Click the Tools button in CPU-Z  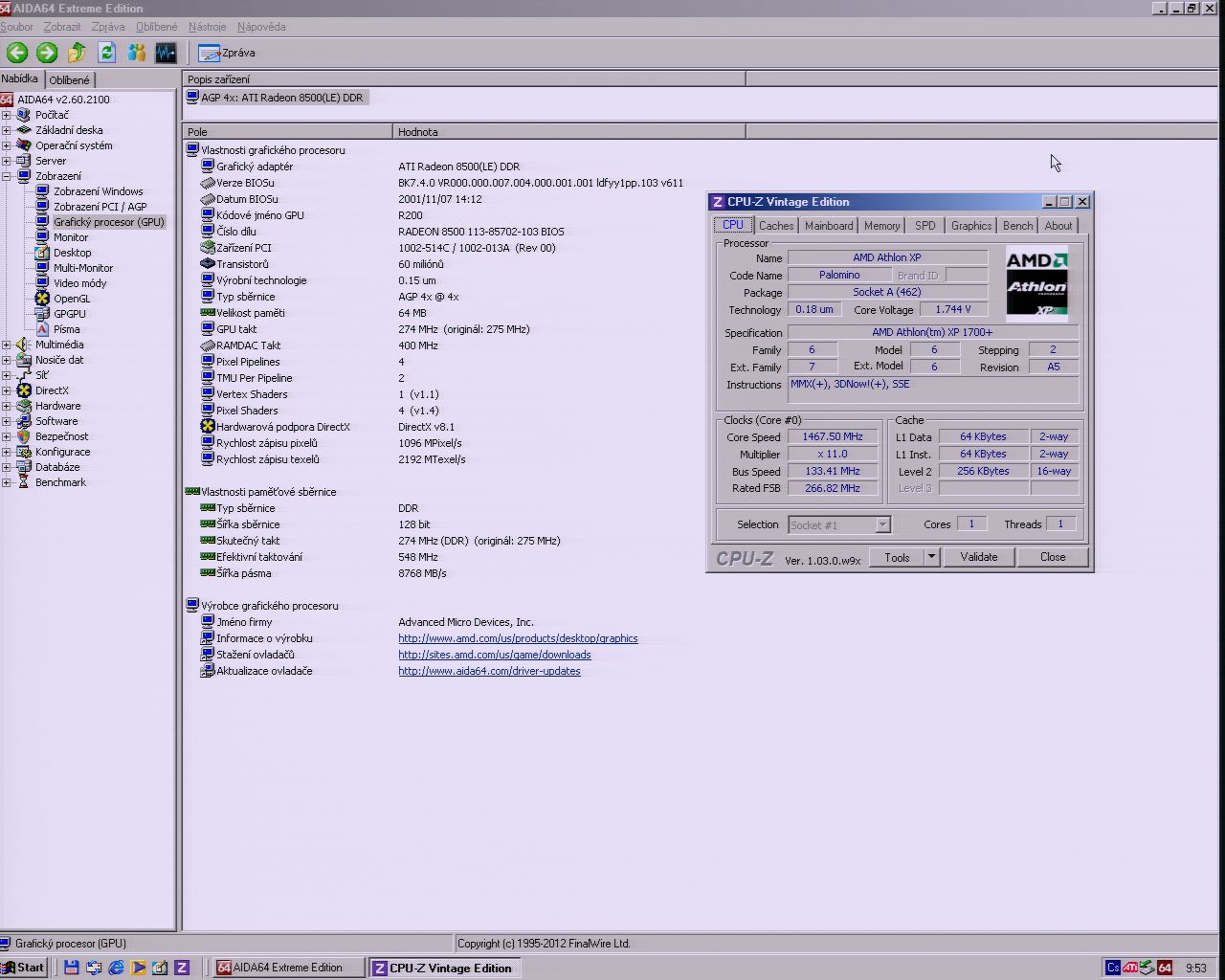pos(897,557)
